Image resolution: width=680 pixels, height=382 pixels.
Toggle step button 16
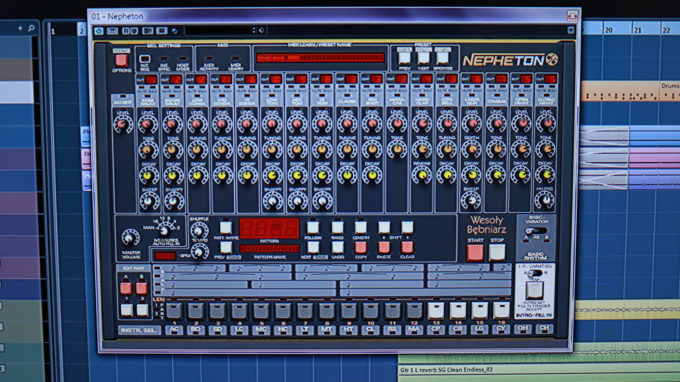(x=501, y=310)
